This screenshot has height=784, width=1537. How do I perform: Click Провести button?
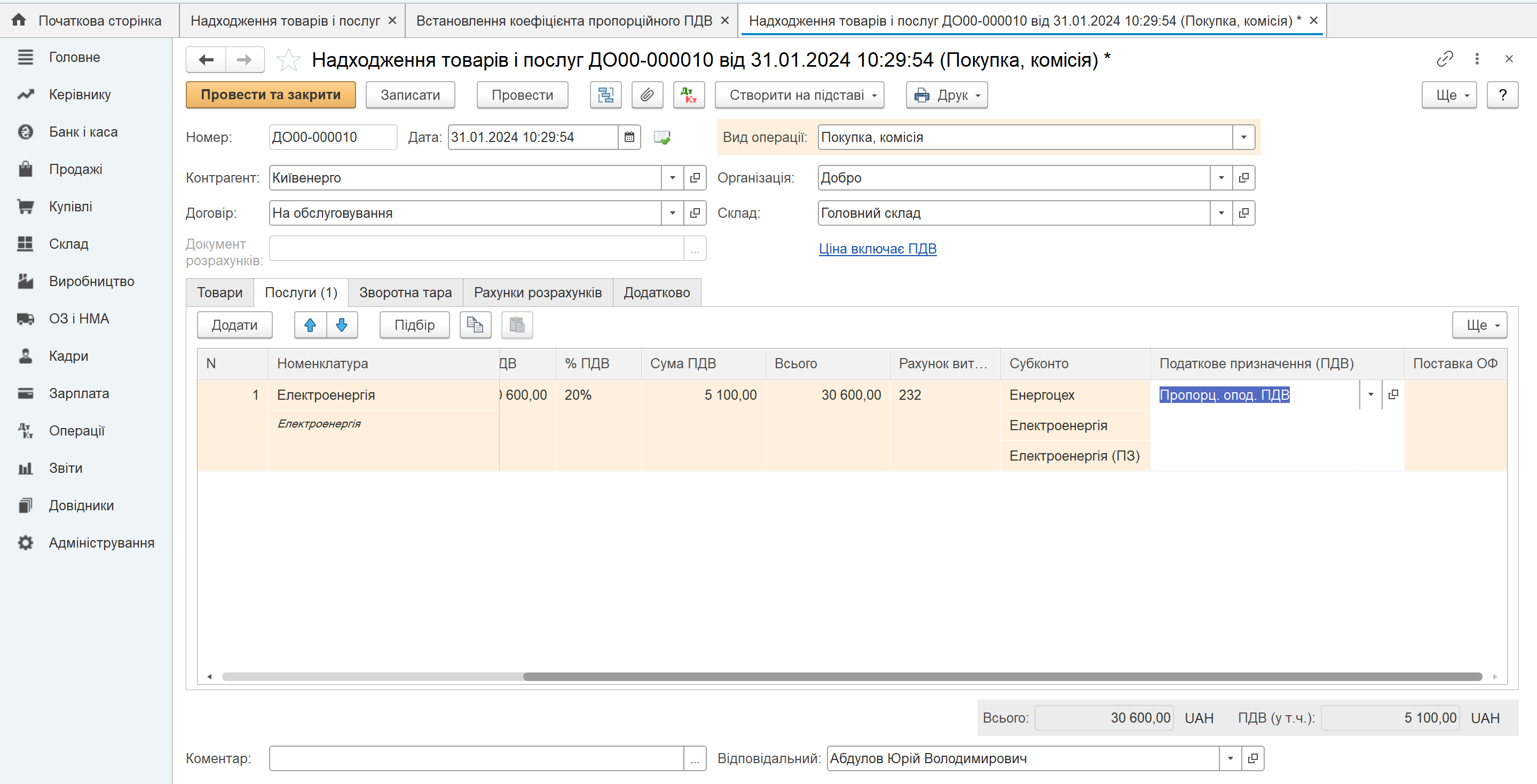tap(522, 95)
